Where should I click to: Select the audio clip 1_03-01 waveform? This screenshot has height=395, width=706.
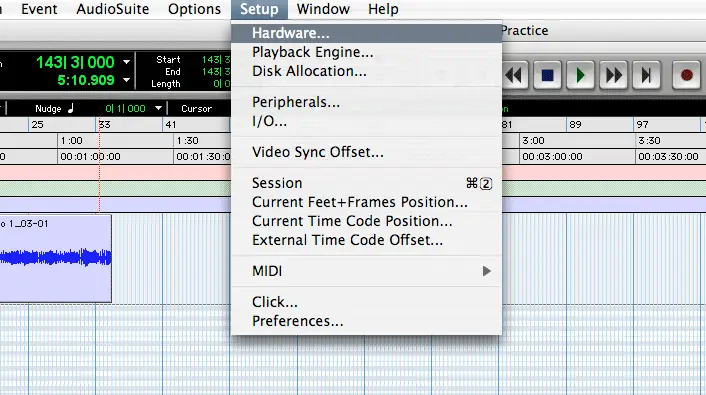pos(55,258)
